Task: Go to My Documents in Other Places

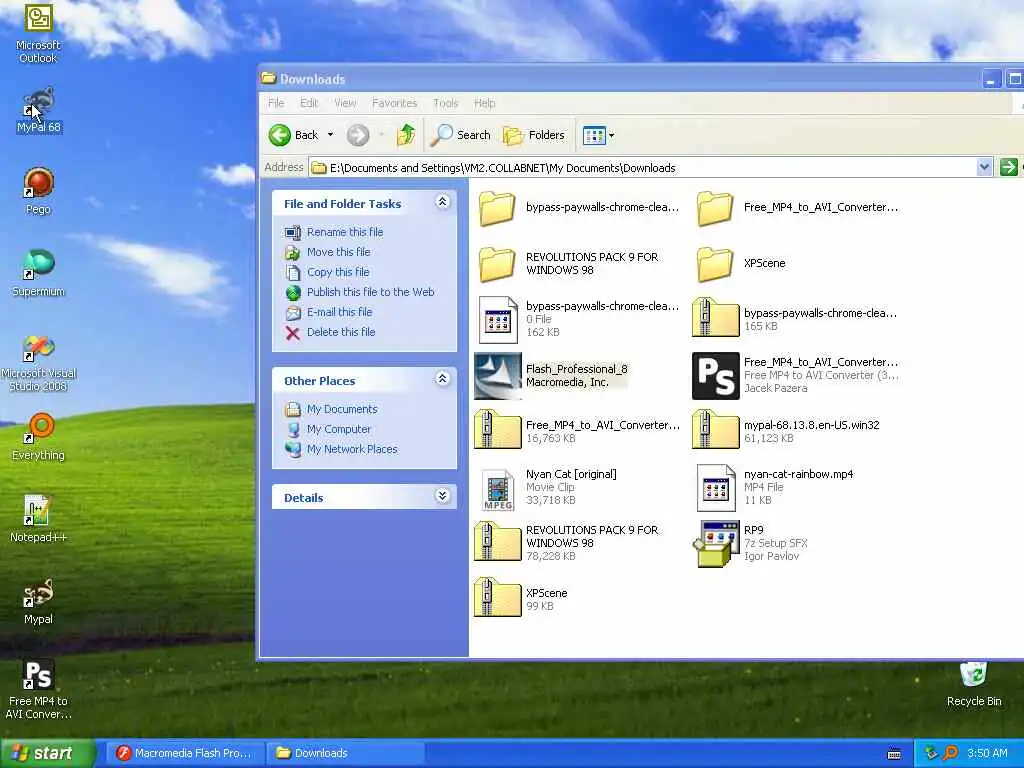Action: pyautogui.click(x=342, y=409)
